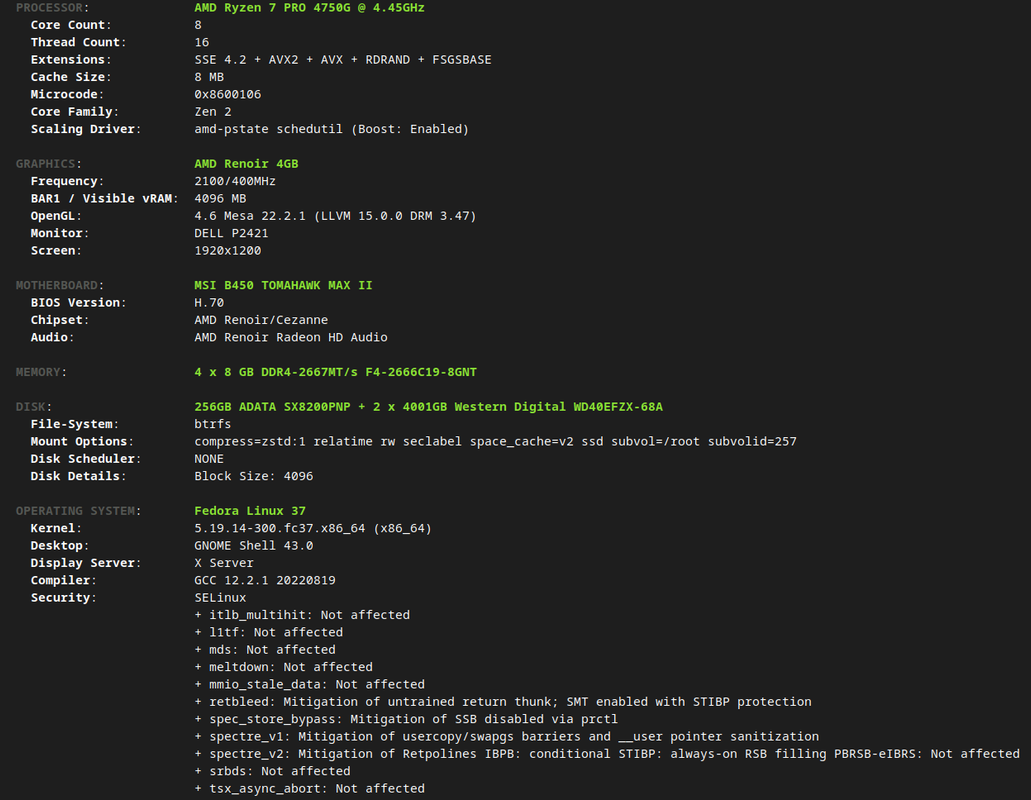This screenshot has width=1031, height=800.
Task: Click the AMD Renoir Radeon HD Audio text
Action: 291,337
